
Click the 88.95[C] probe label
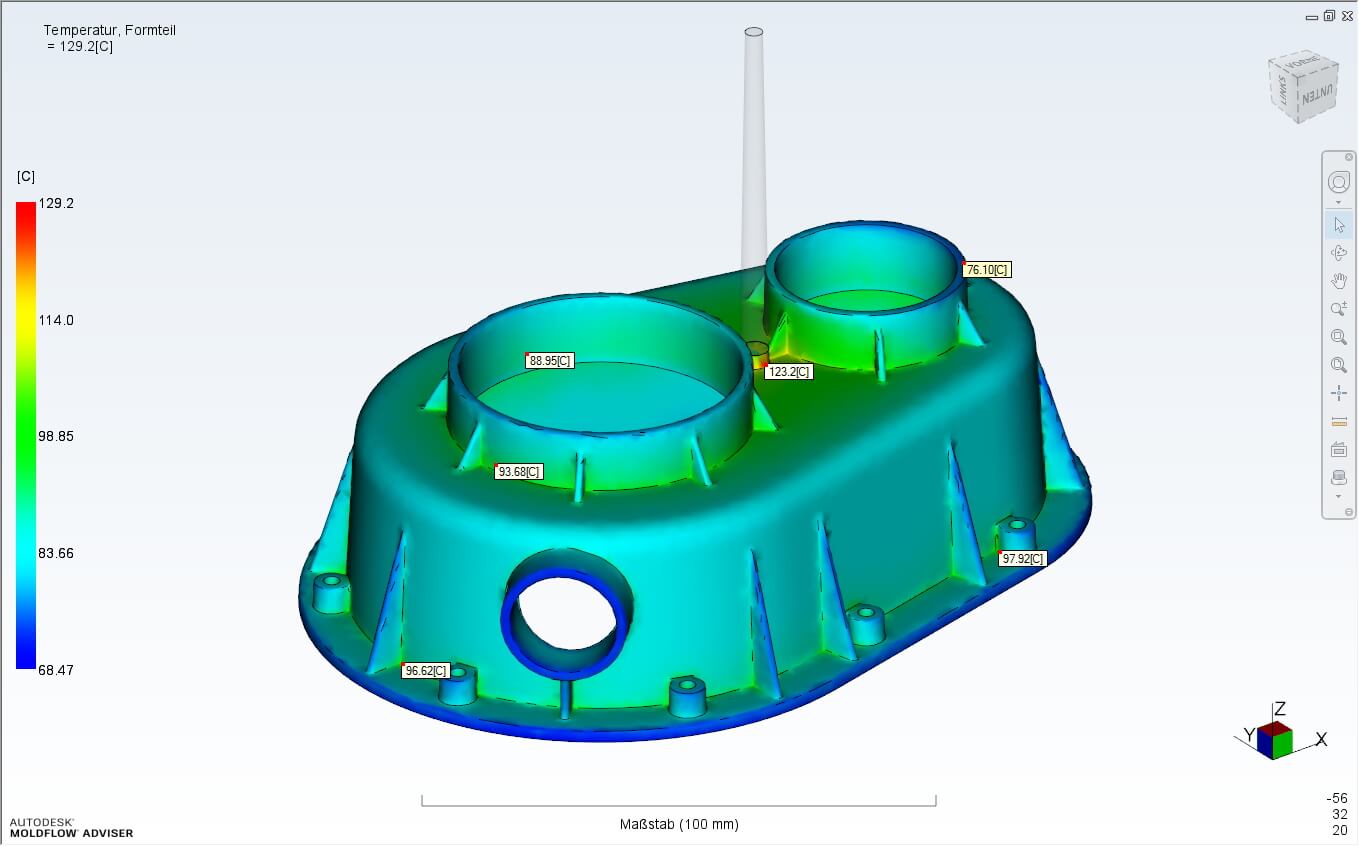point(550,361)
